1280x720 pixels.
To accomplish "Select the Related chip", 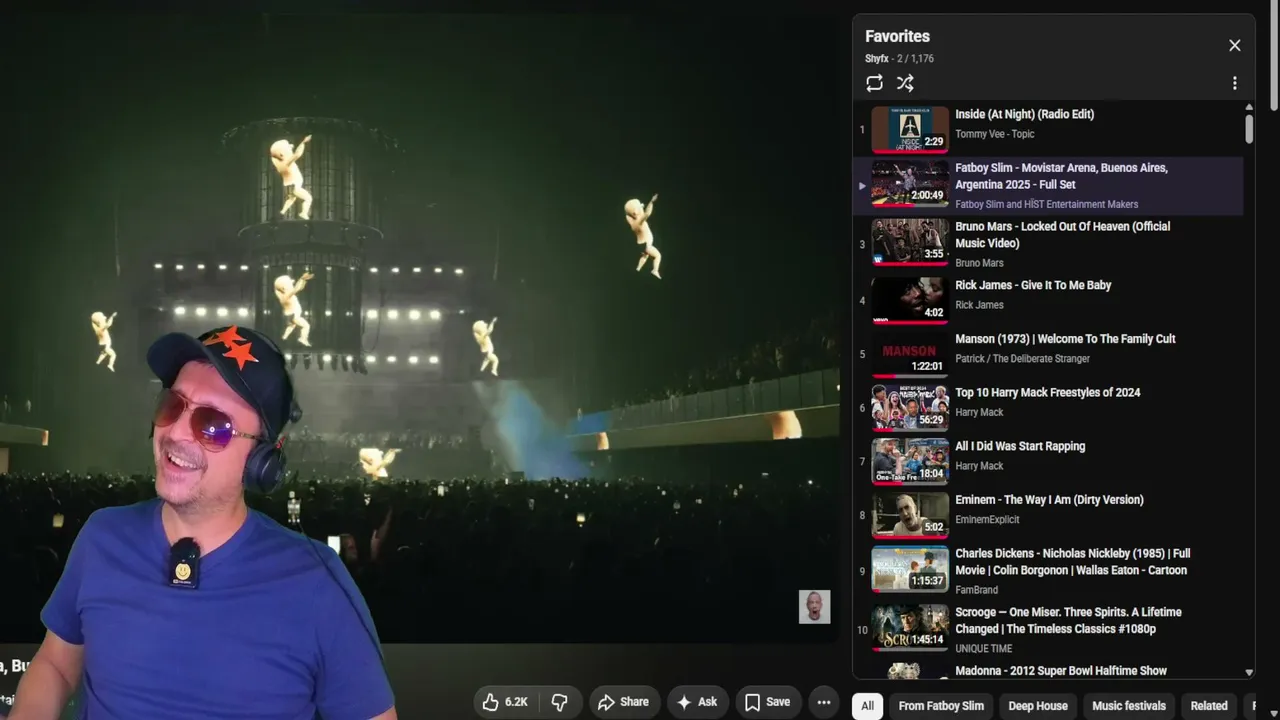I will (x=1209, y=706).
